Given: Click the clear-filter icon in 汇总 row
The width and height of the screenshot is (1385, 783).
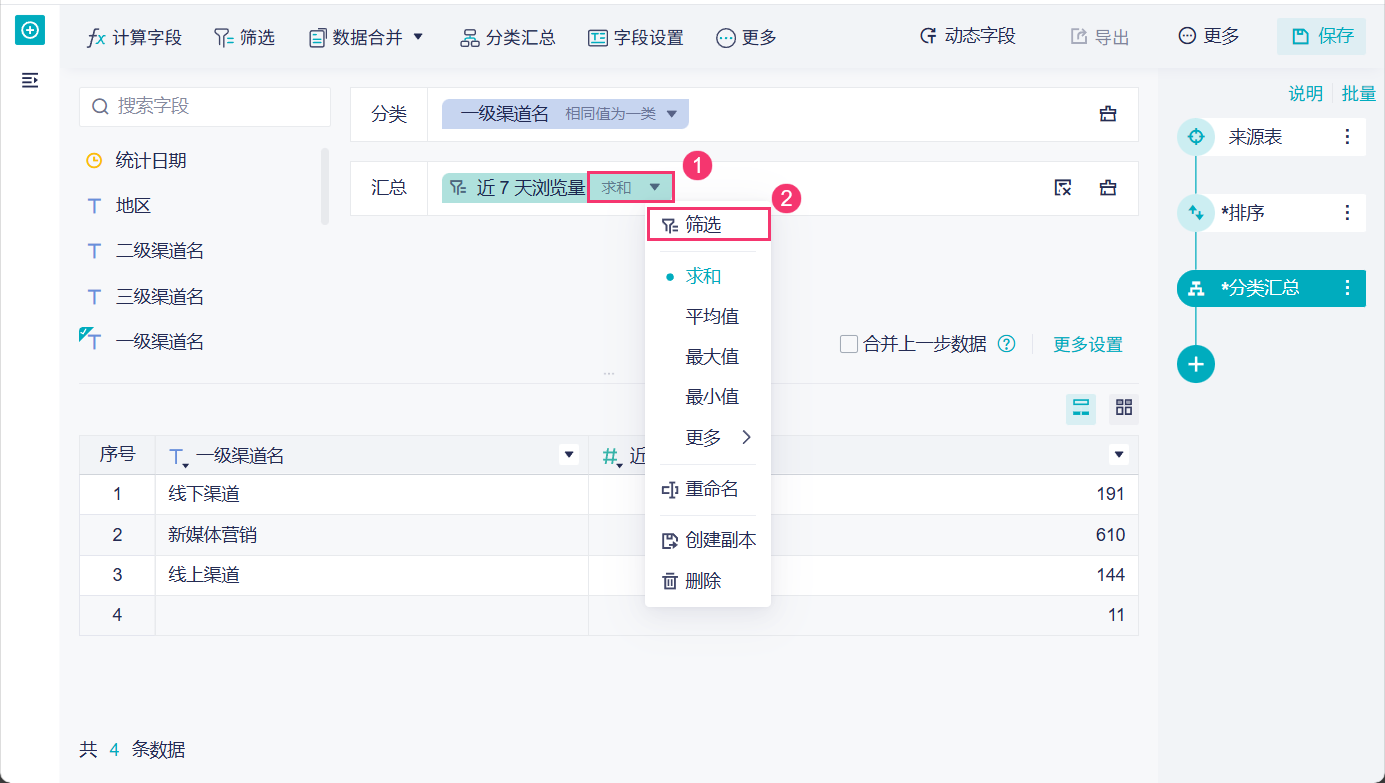Looking at the screenshot, I should (x=1063, y=188).
